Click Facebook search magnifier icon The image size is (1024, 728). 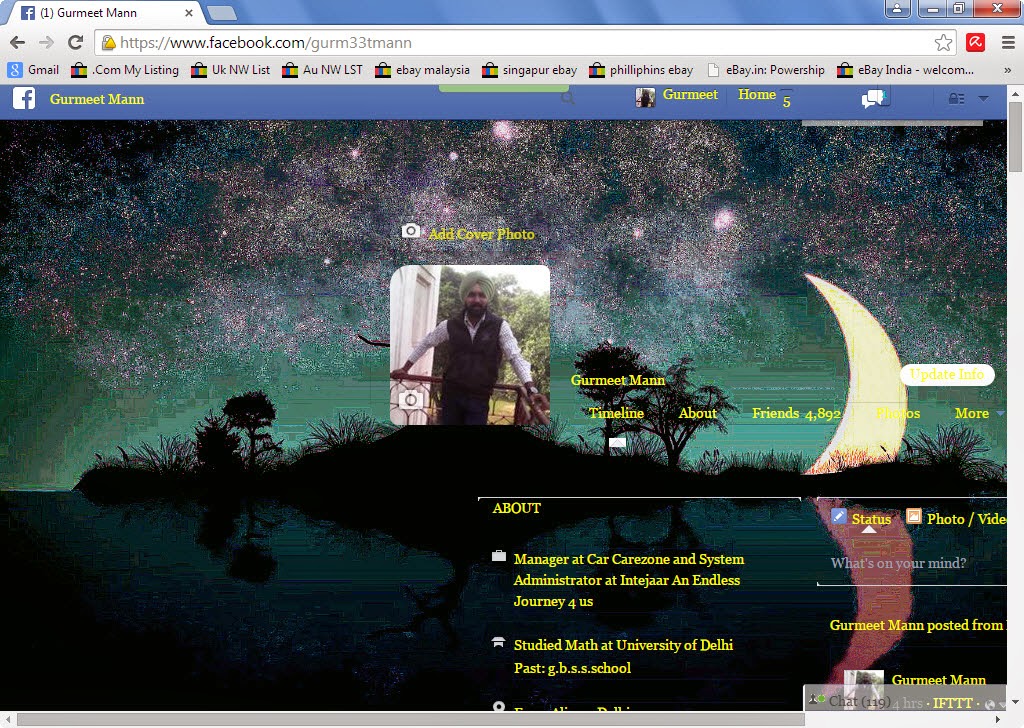point(568,99)
